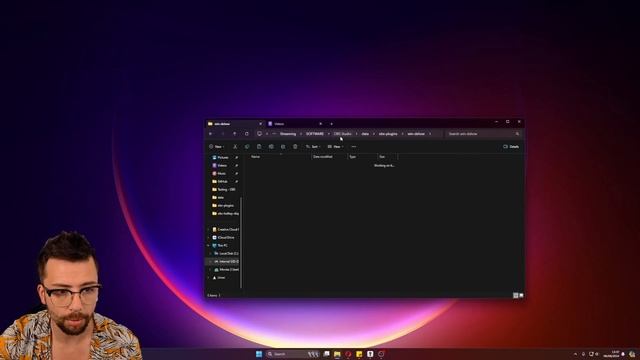This screenshot has width=640, height=360.
Task: Click the Cut scissors icon in toolbar
Action: [x=235, y=147]
